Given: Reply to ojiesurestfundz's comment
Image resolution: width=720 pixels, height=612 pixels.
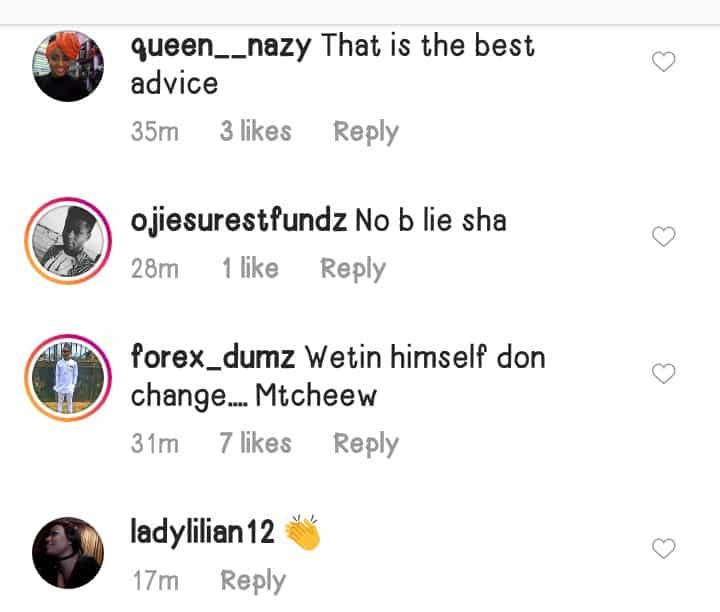Looking at the screenshot, I should tap(352, 269).
